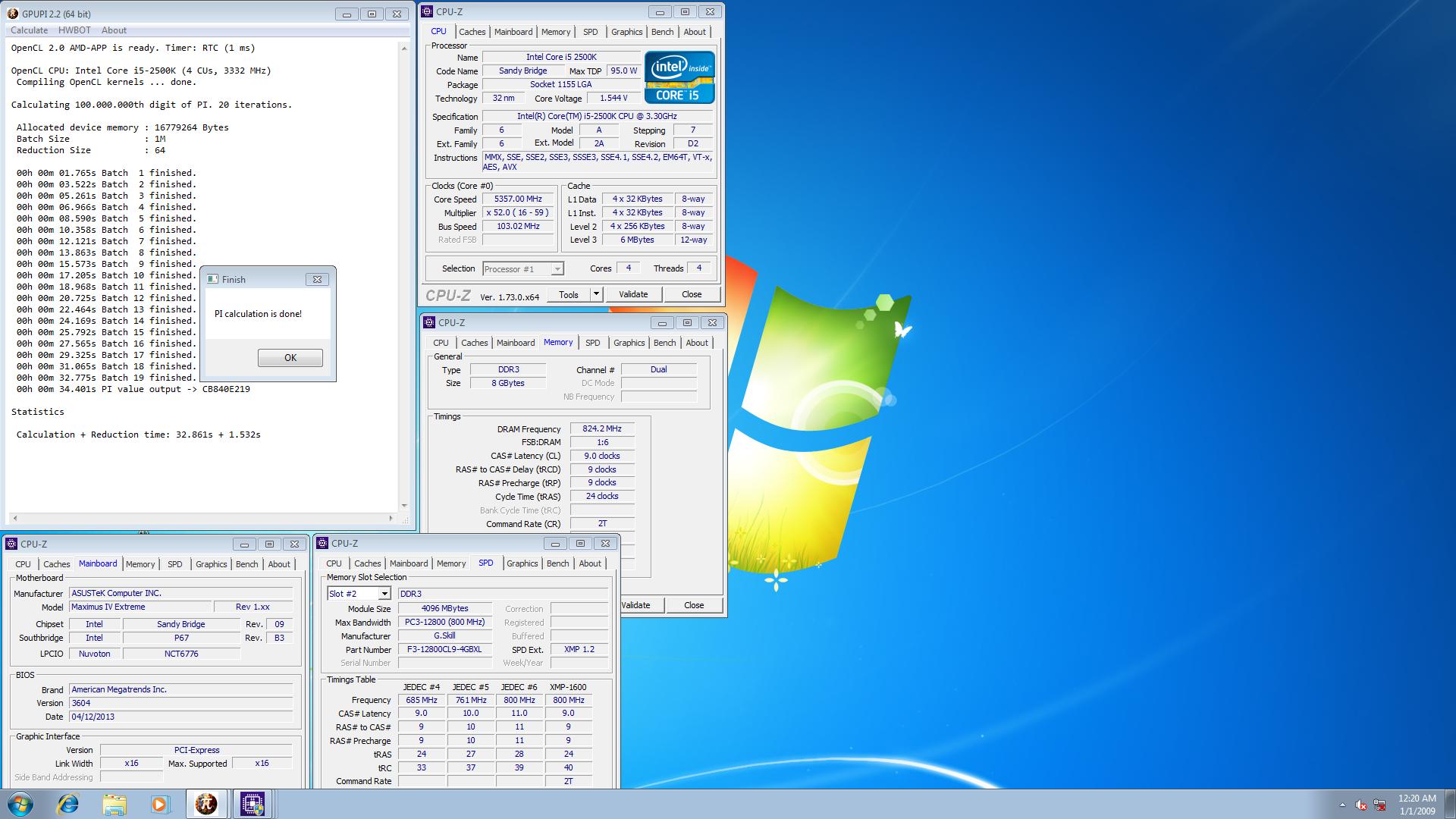Open Bench tab in SPD window
Viewport: 1456px width, 819px height.
[557, 563]
